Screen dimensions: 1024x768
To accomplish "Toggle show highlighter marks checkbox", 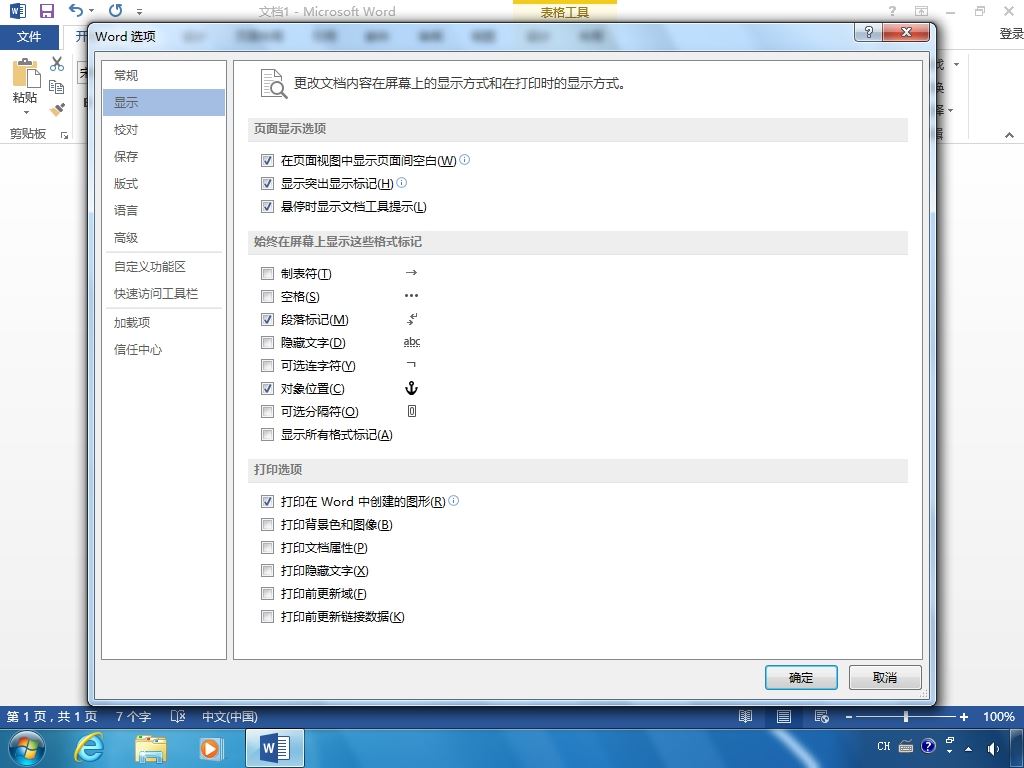I will [x=267, y=184].
